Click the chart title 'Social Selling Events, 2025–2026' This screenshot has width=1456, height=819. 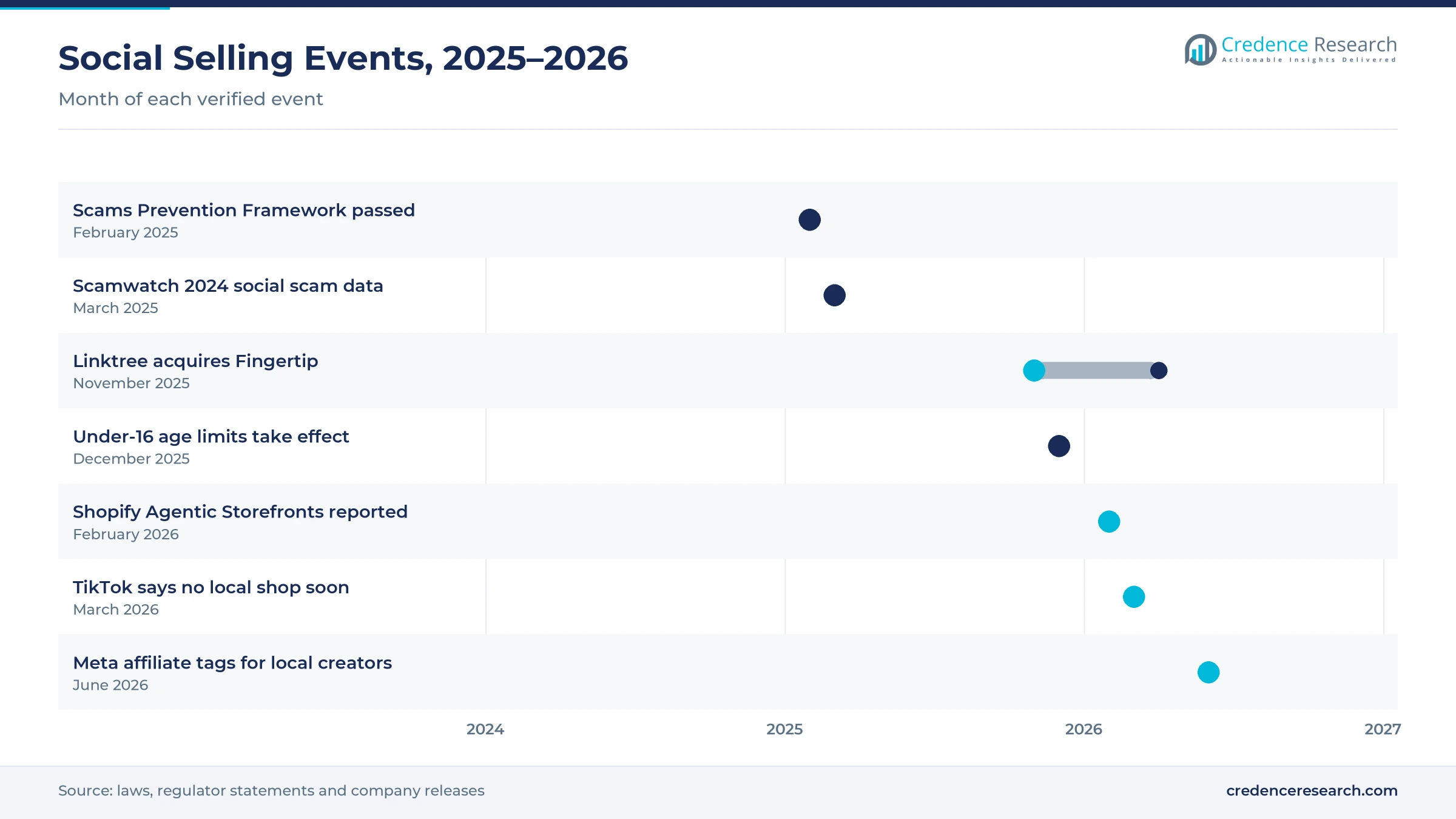343,58
